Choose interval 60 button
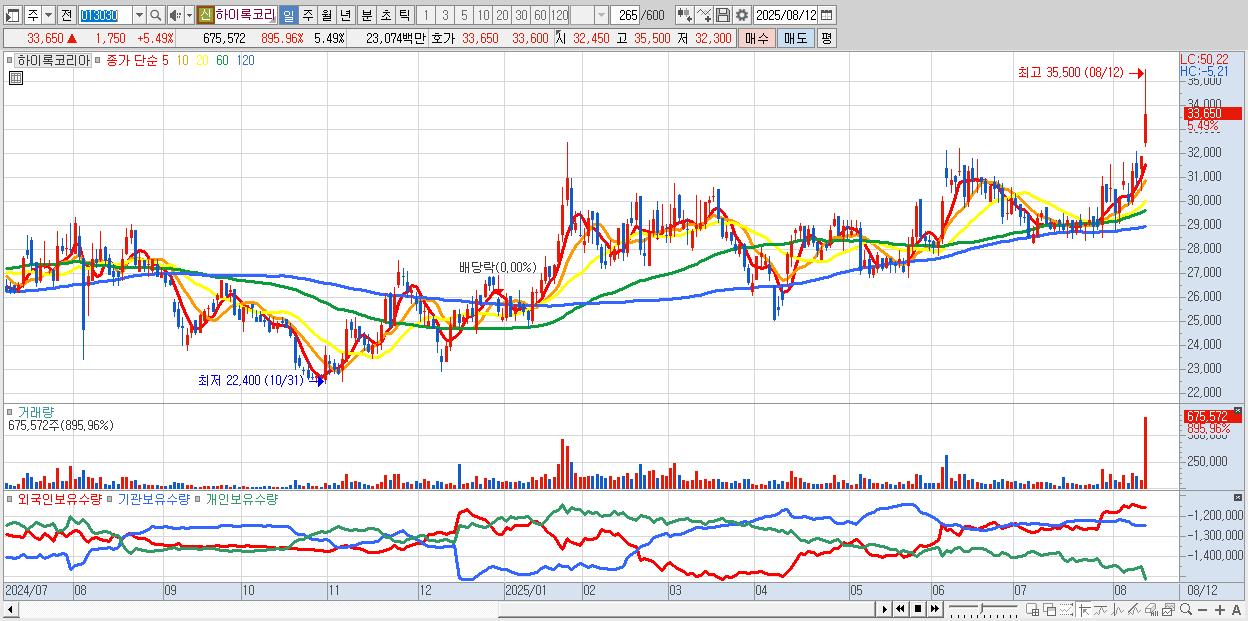Image resolution: width=1248 pixels, height=621 pixels. pos(540,15)
